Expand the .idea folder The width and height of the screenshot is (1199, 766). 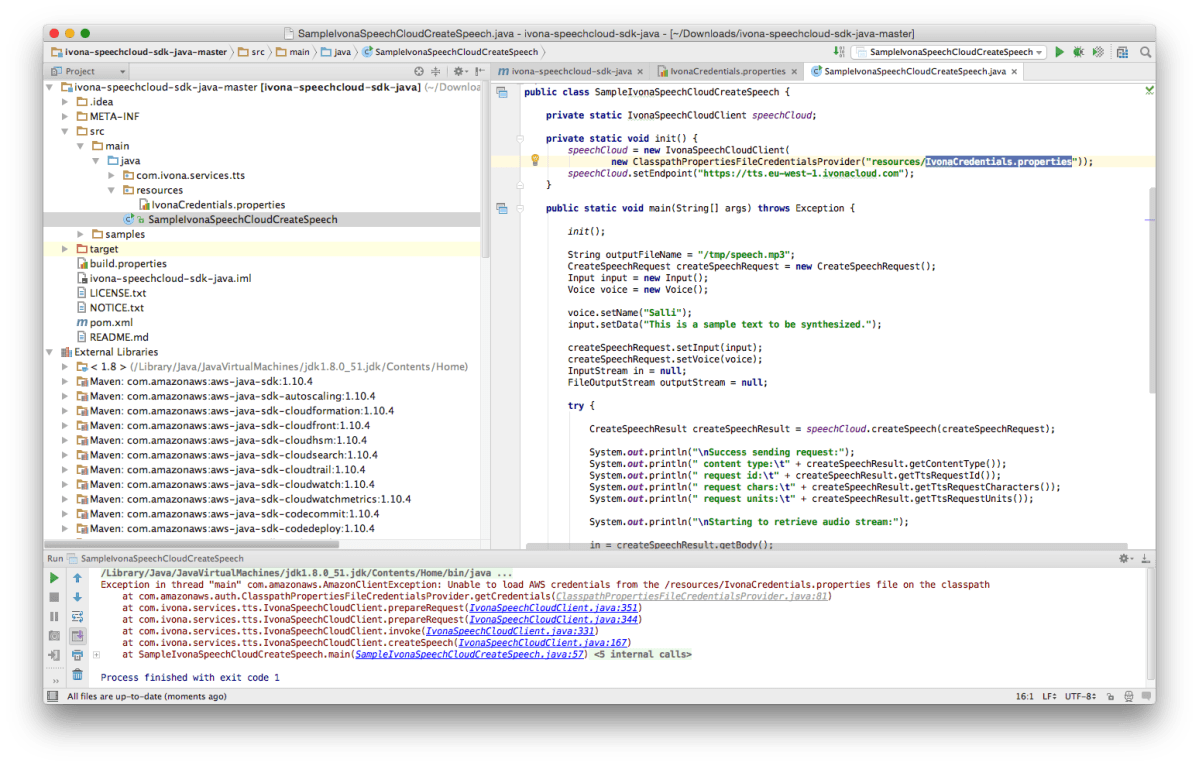click(65, 102)
